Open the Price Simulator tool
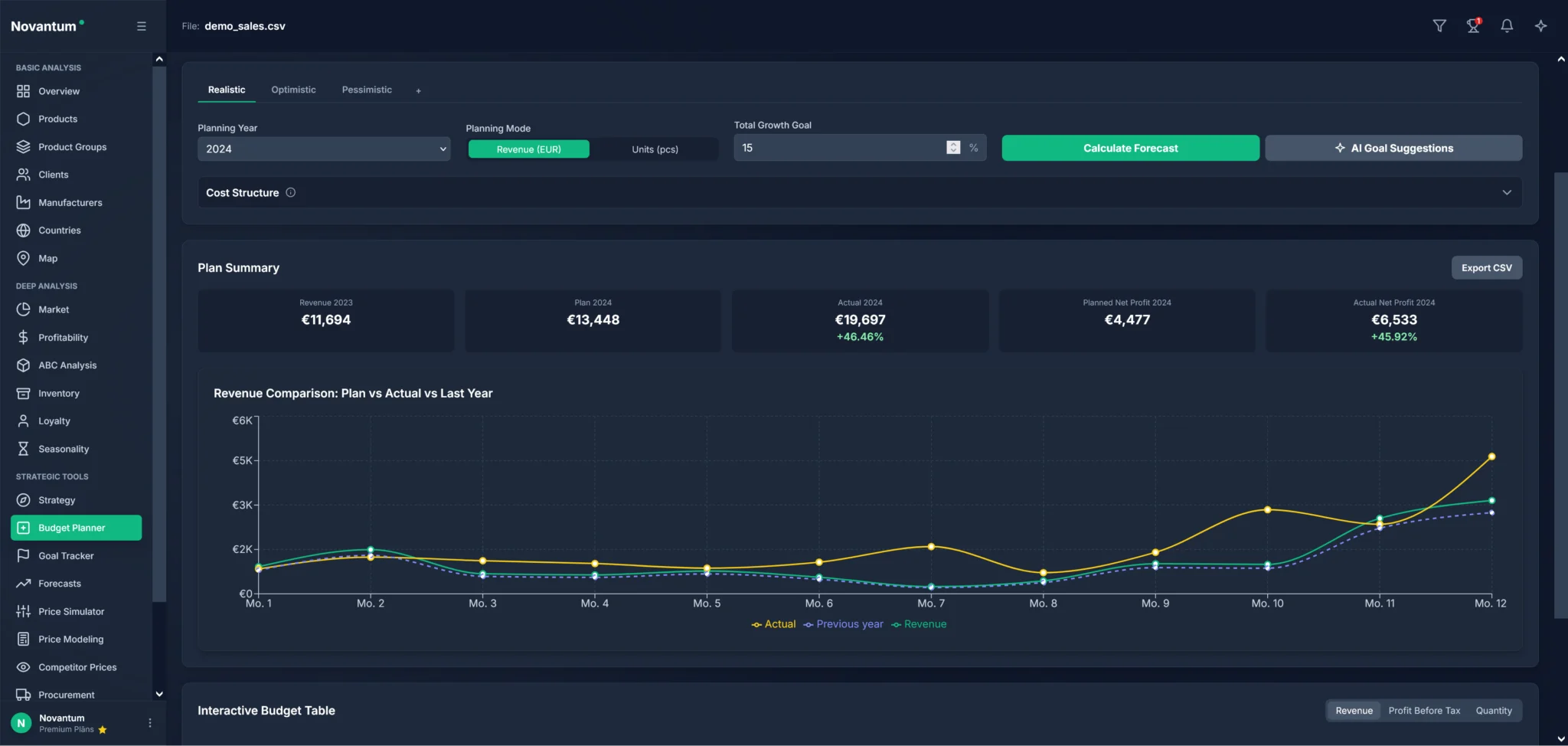 (71, 611)
